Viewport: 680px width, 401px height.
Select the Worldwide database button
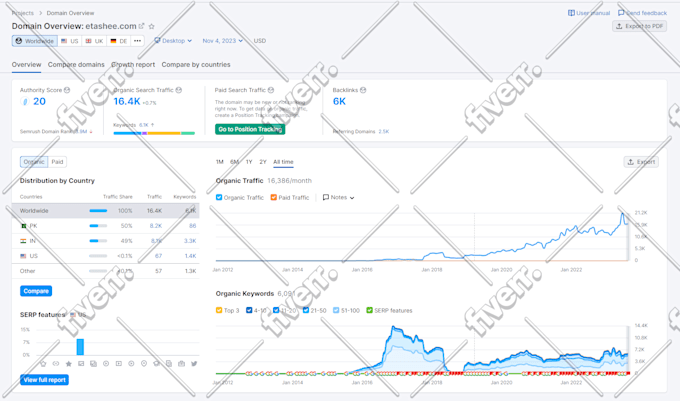click(35, 41)
